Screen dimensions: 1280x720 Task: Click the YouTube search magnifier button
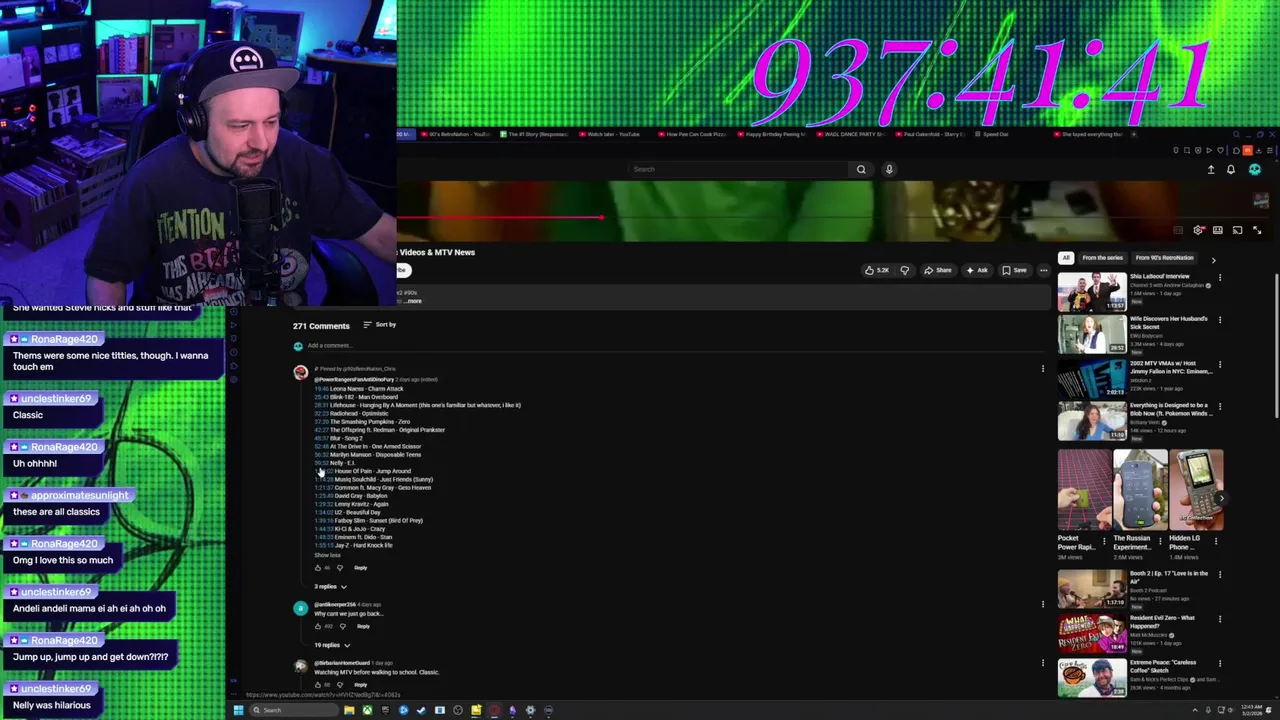[x=861, y=169]
